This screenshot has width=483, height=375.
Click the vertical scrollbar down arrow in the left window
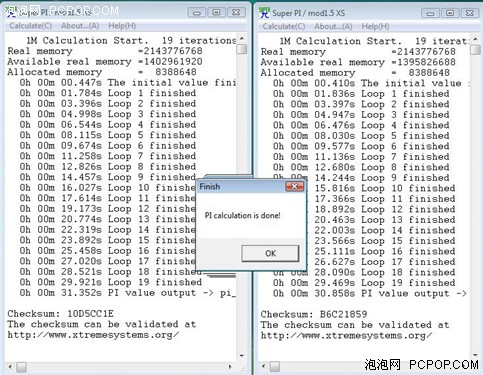[242, 356]
